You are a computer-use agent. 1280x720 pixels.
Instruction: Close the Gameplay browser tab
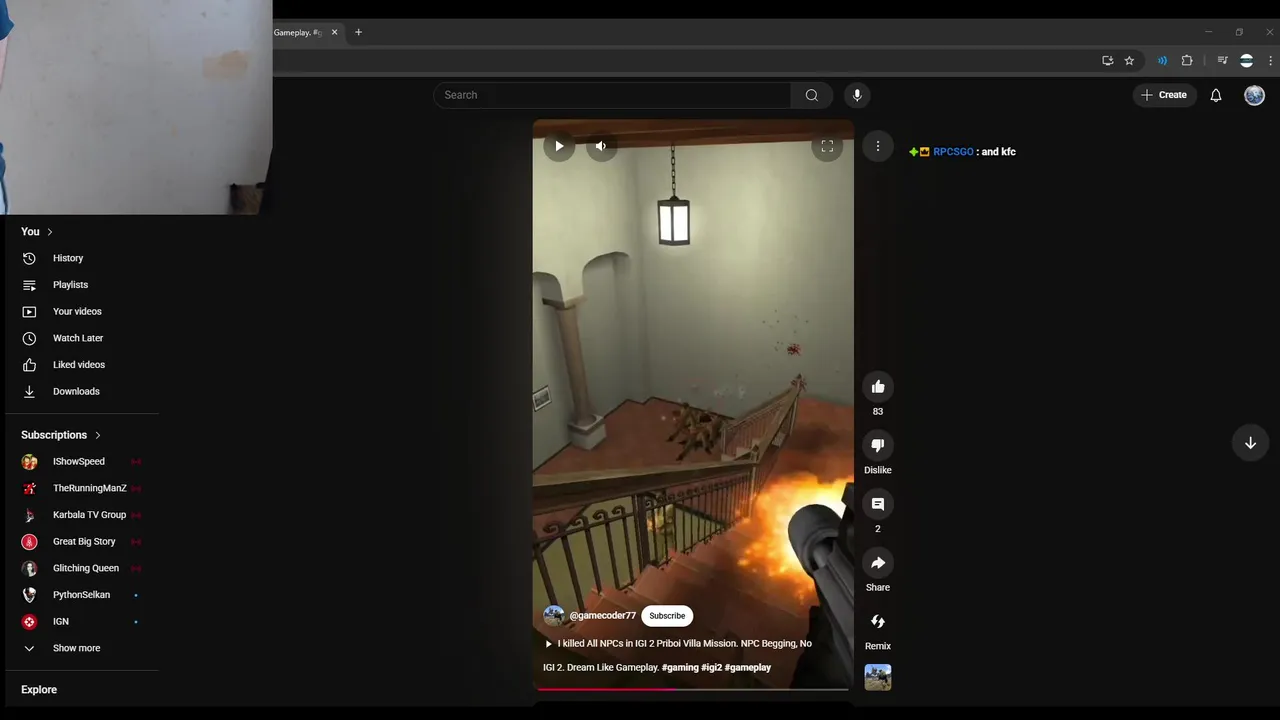click(334, 32)
